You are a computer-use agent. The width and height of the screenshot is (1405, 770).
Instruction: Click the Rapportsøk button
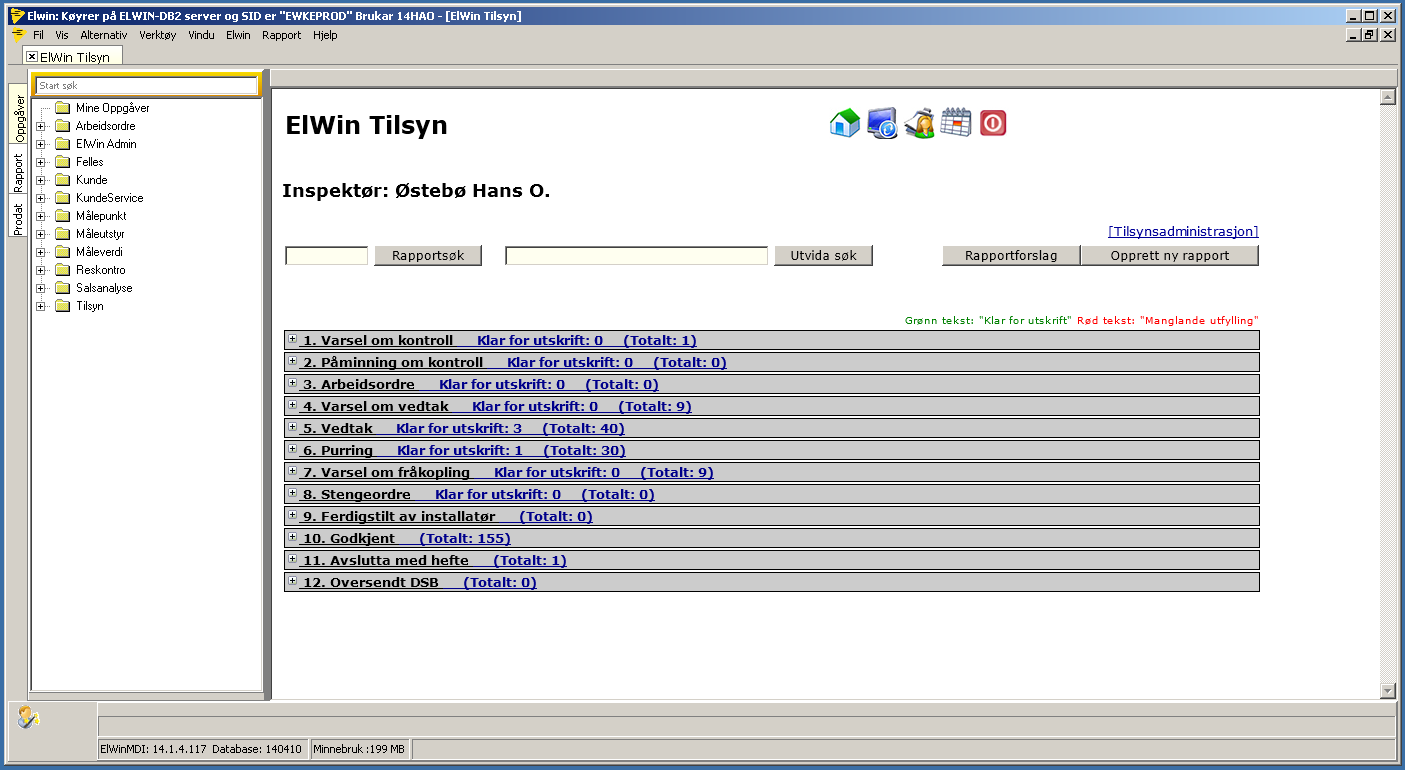pyautogui.click(x=428, y=256)
